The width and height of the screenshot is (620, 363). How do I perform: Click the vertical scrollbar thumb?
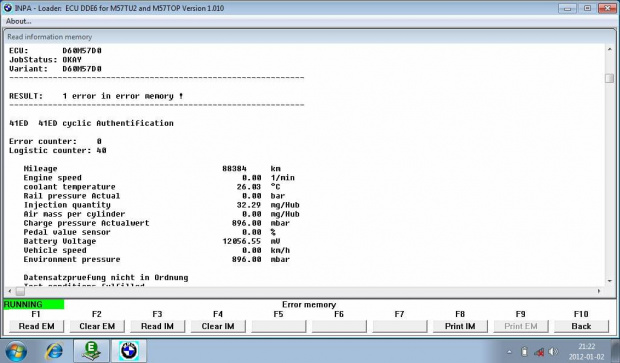(609, 78)
